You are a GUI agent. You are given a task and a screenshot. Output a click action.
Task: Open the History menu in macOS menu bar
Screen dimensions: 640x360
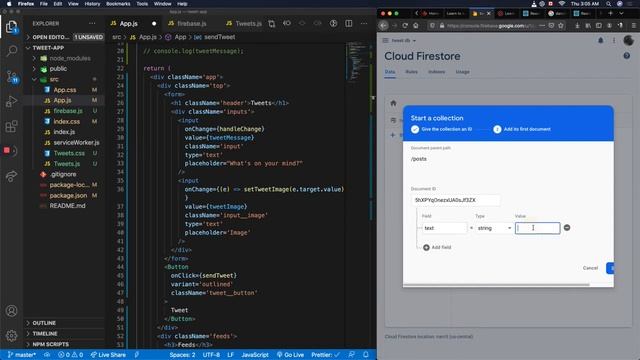pos(92,4)
